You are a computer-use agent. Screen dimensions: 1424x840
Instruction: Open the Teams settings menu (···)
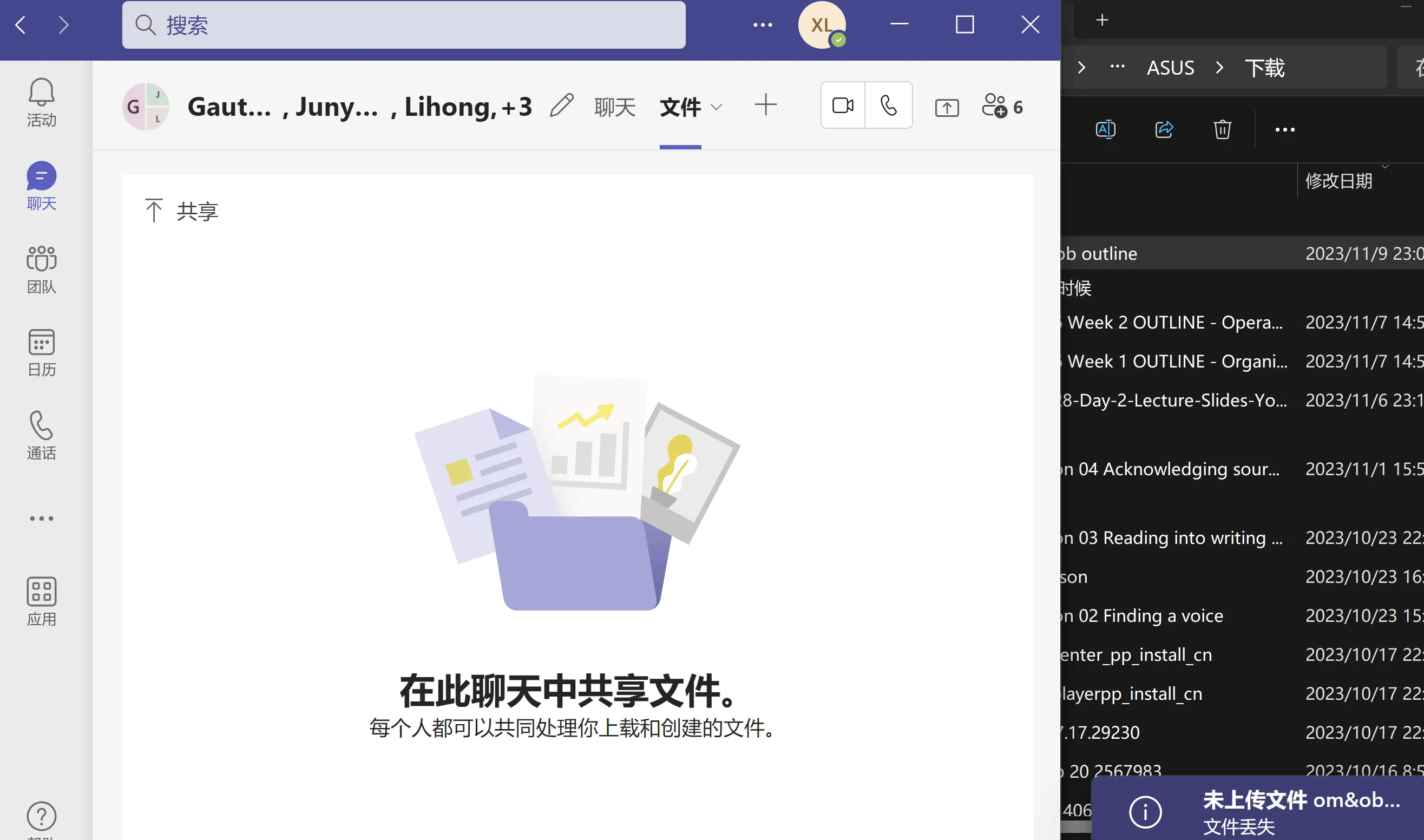pos(764,25)
